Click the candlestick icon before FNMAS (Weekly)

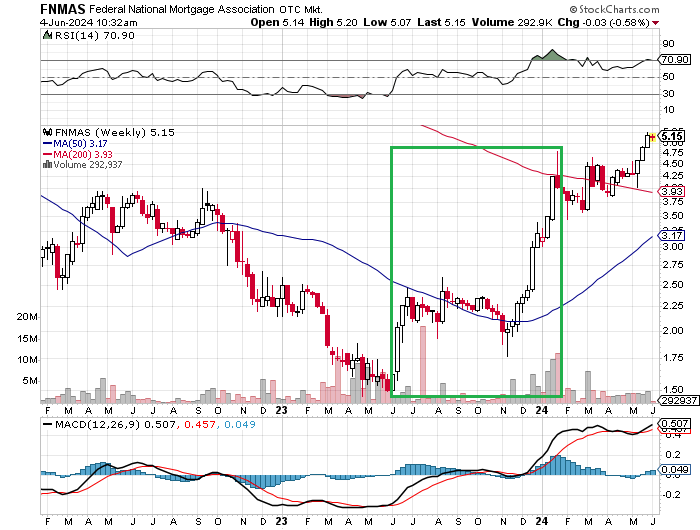point(47,132)
